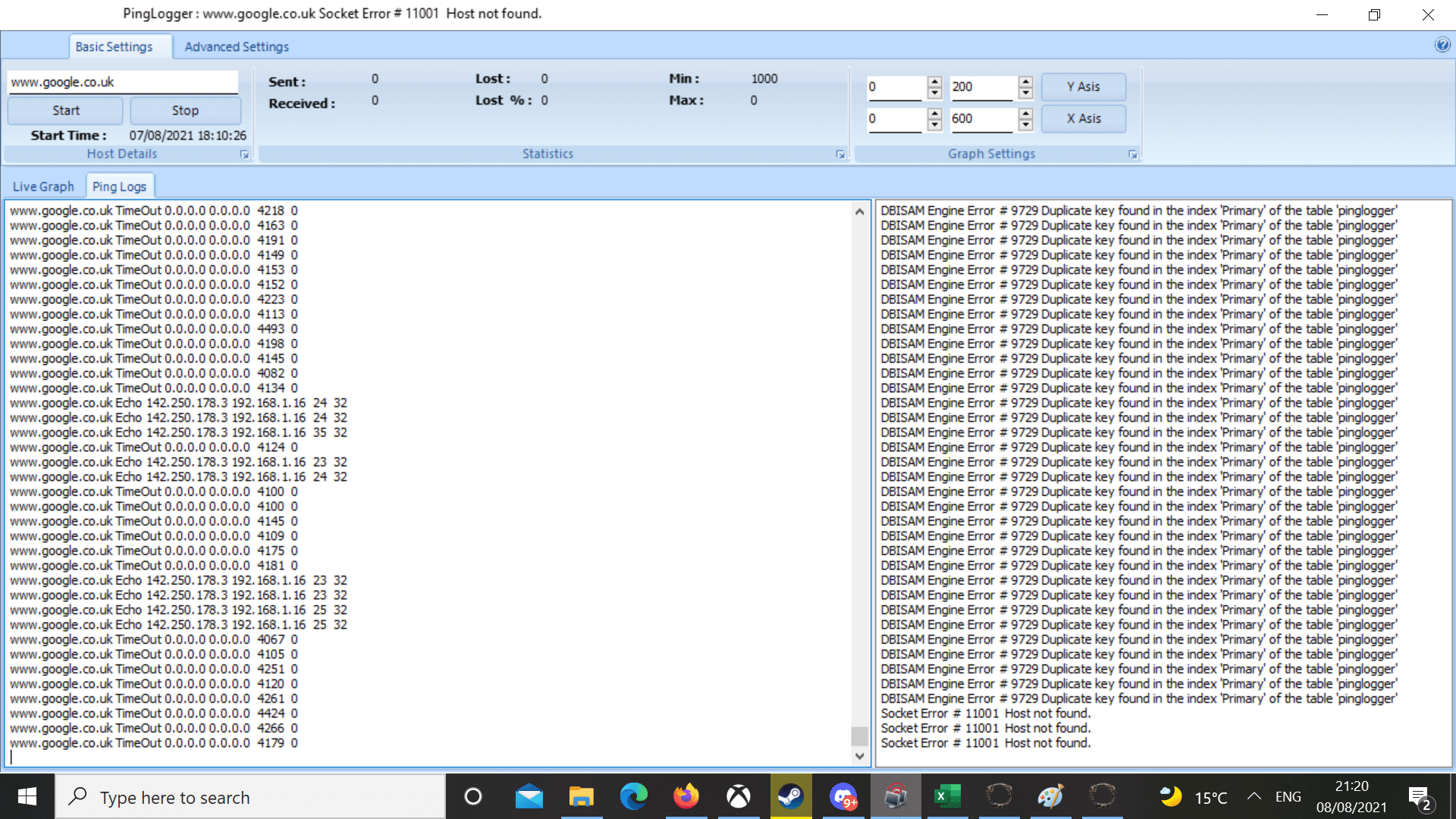This screenshot has width=1456, height=819.
Task: Switch to the Live Graph tab
Action: tap(43, 187)
